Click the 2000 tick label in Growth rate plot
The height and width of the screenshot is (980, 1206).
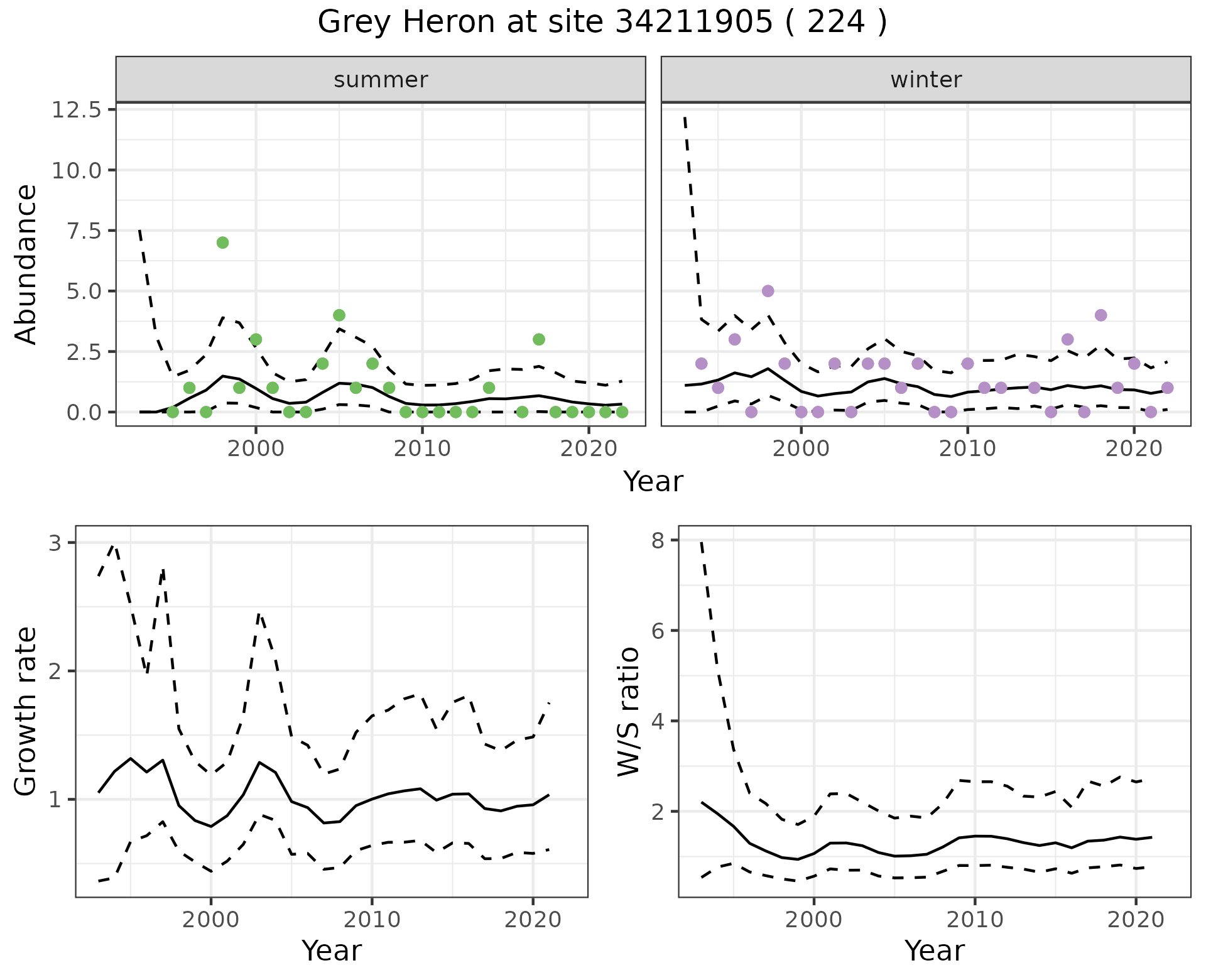(211, 920)
